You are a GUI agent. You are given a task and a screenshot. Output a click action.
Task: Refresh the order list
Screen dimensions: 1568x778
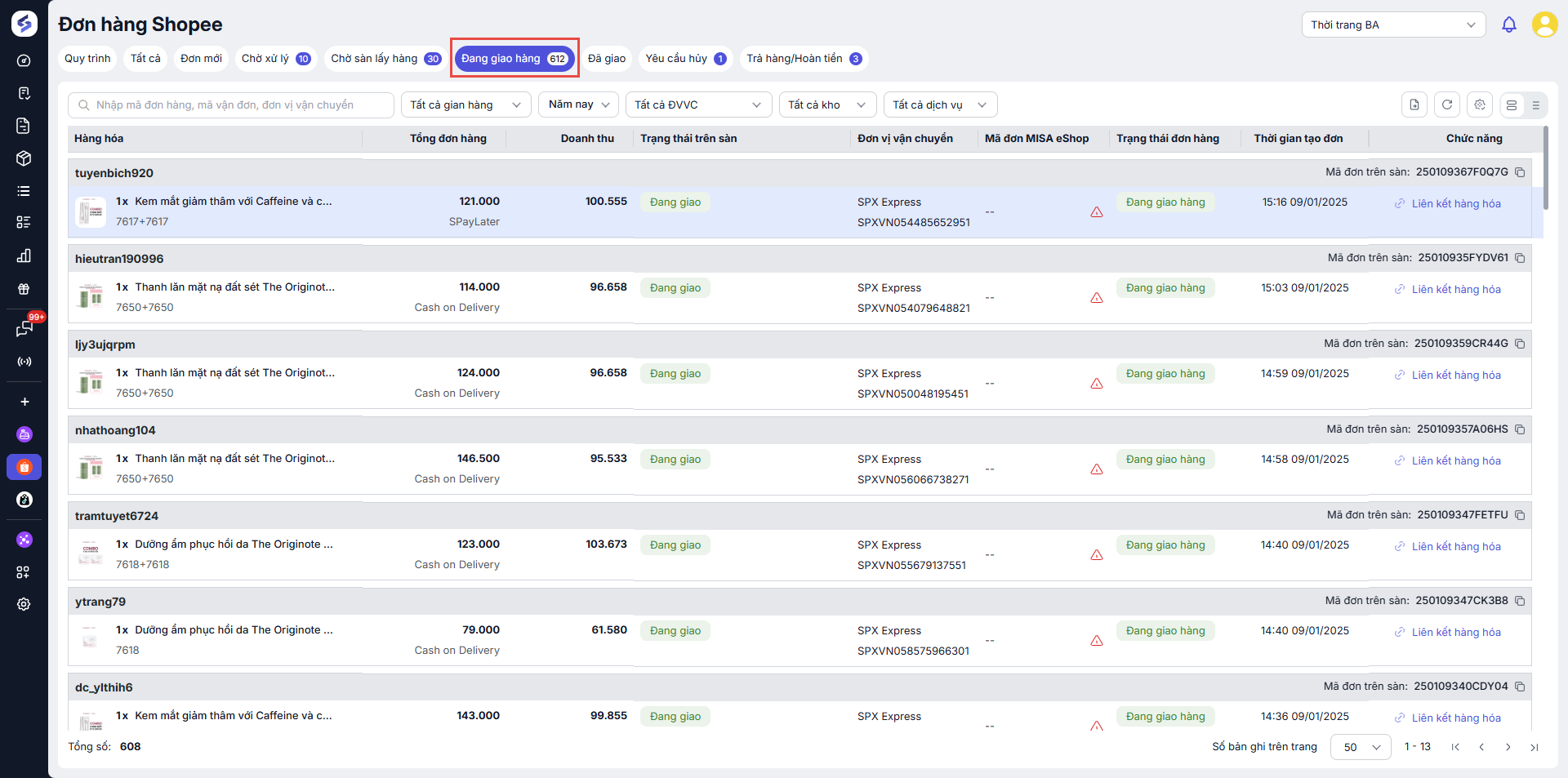pos(1447,104)
